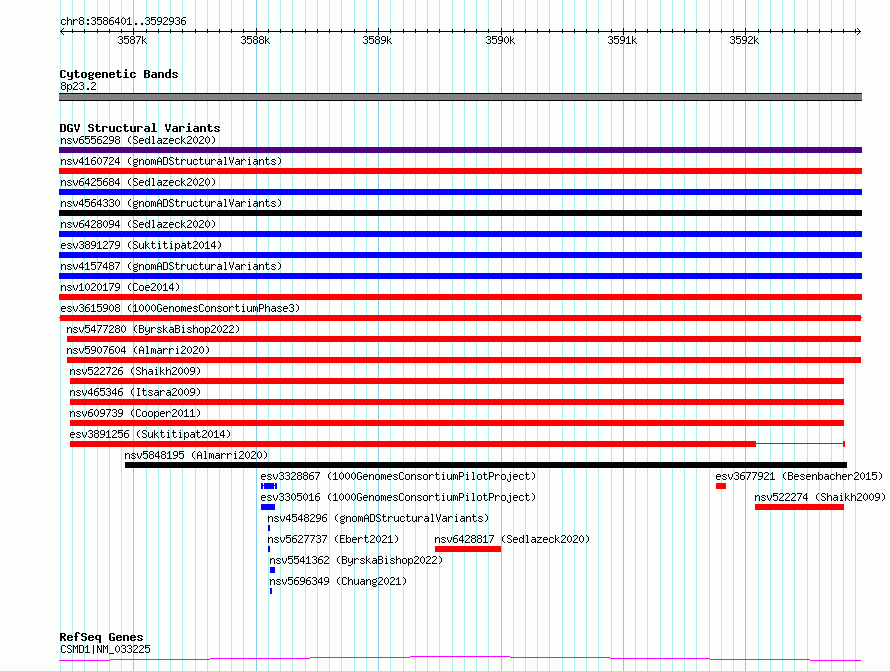
Task: Select the red nsv522726 variant bar
Action: tap(457, 381)
